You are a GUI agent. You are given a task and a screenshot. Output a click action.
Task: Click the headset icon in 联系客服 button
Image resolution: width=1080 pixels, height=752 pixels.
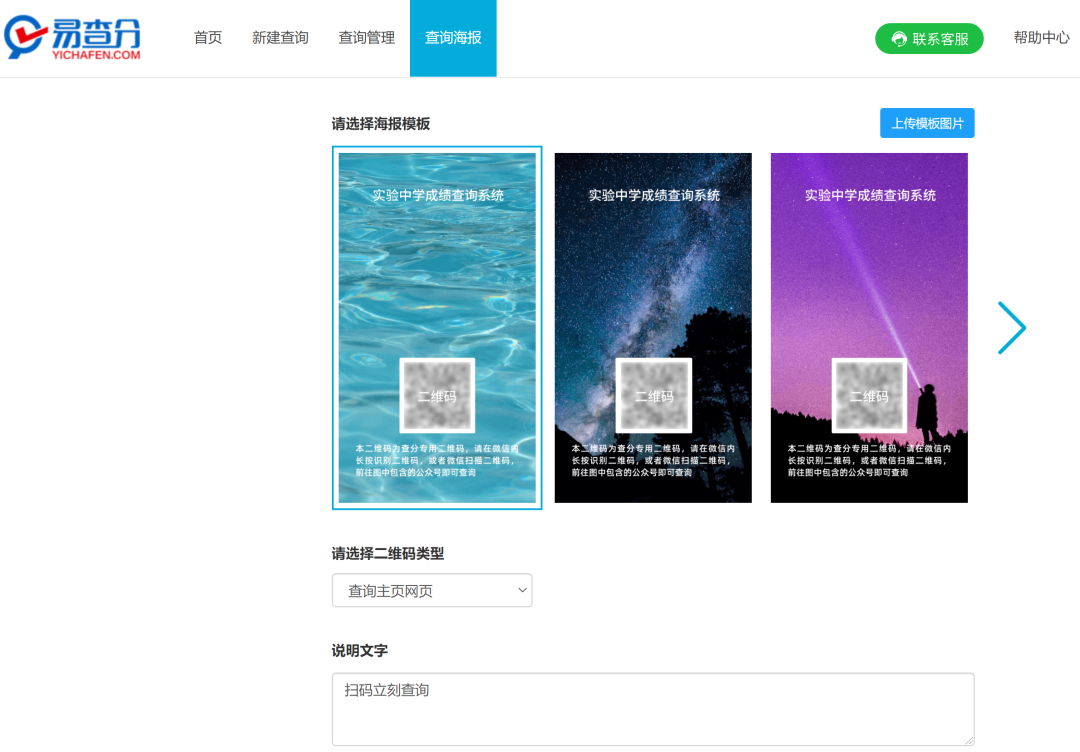point(899,39)
